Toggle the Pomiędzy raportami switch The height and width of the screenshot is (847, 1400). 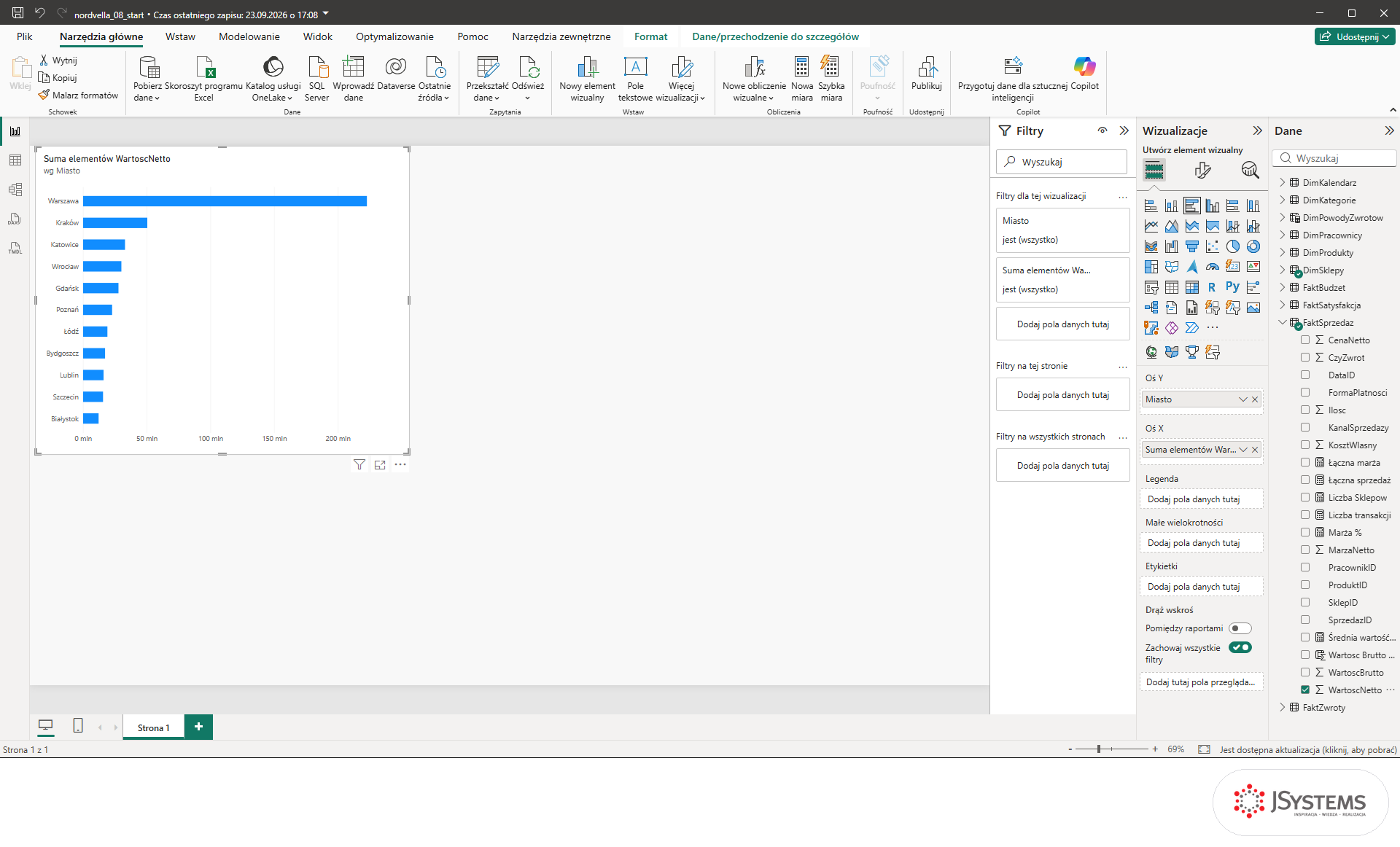coord(1240,628)
